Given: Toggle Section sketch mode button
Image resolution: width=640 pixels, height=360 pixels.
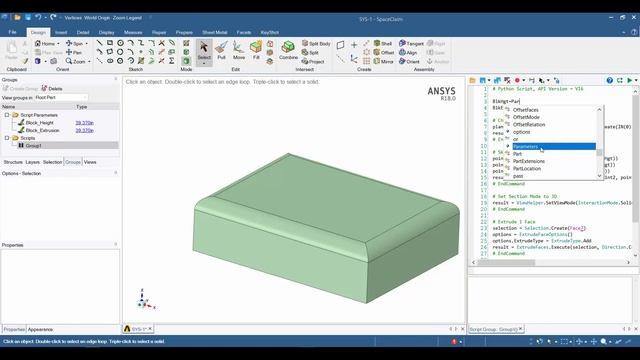Looking at the screenshot, I should pos(186,52).
